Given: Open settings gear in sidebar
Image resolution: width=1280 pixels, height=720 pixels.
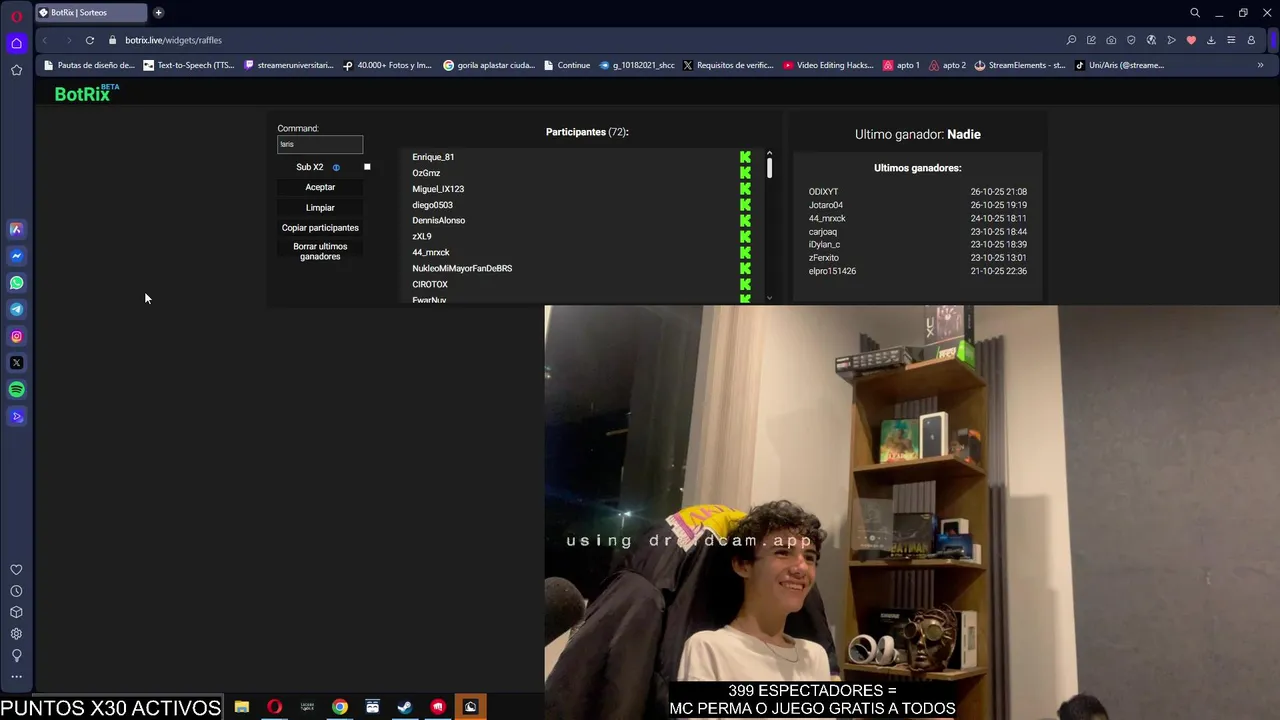Looking at the screenshot, I should pos(16,634).
